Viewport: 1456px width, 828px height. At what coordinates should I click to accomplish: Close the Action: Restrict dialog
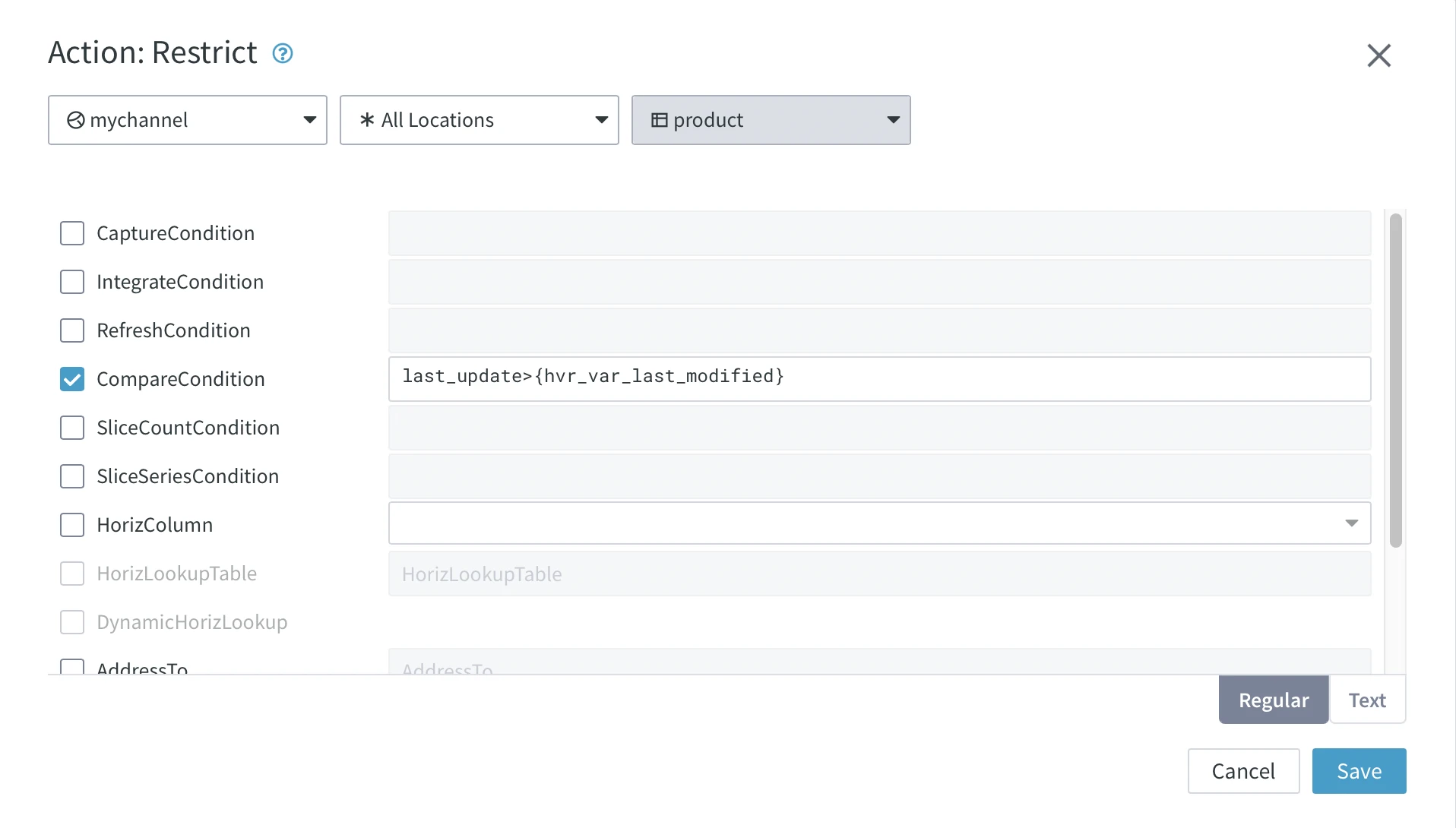click(1379, 55)
